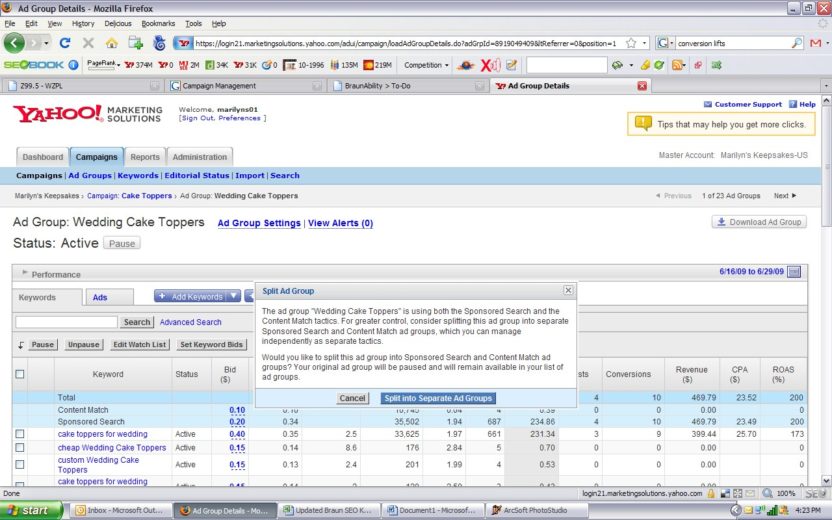Pause the active ad group status
The width and height of the screenshot is (832, 520).
tap(122, 244)
